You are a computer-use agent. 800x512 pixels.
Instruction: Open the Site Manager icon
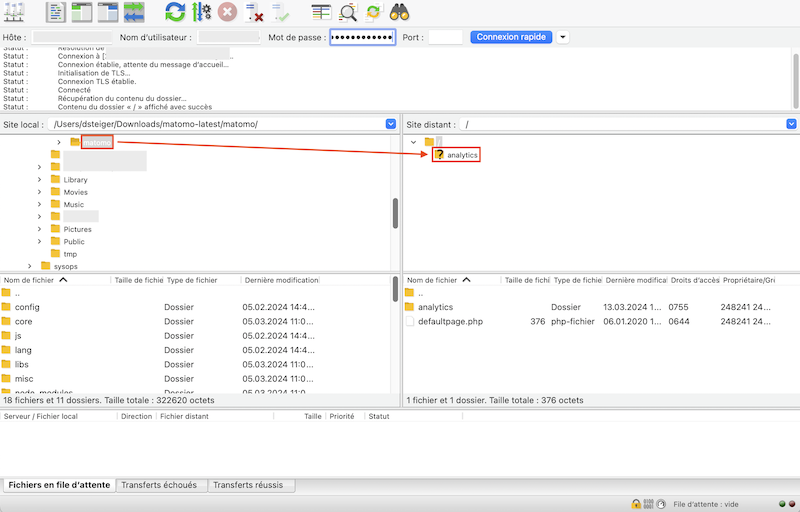click(14, 12)
